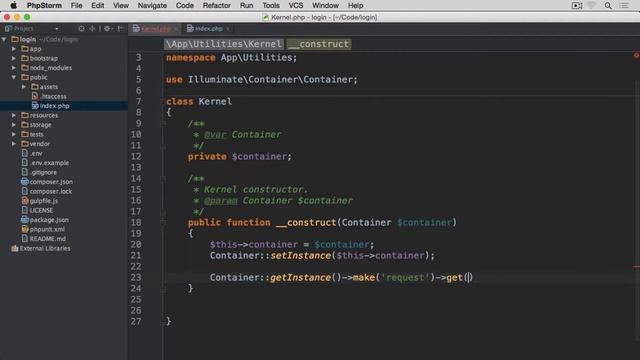Open the File menu

(76, 5)
